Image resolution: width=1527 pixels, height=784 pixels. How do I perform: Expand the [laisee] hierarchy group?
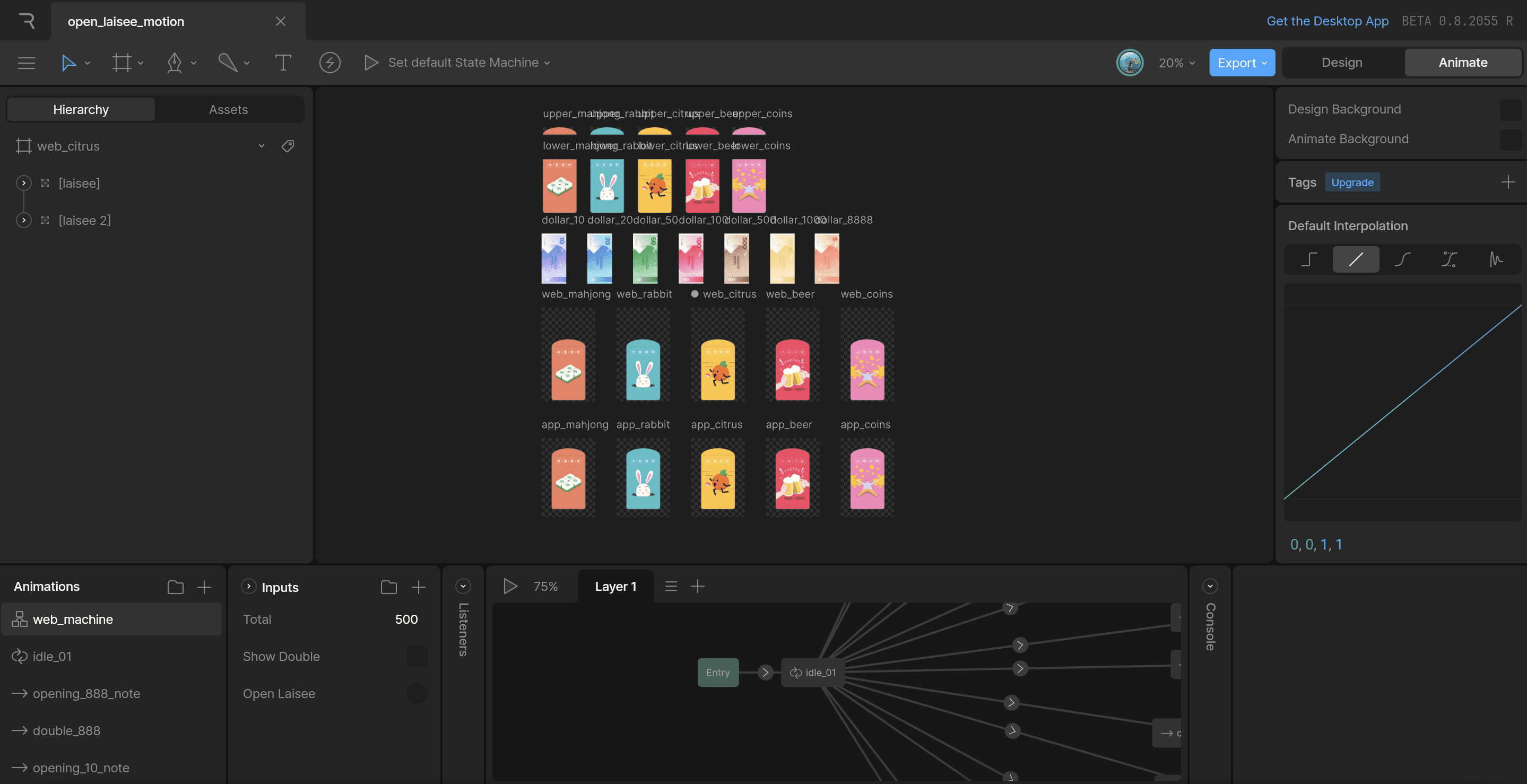[24, 183]
